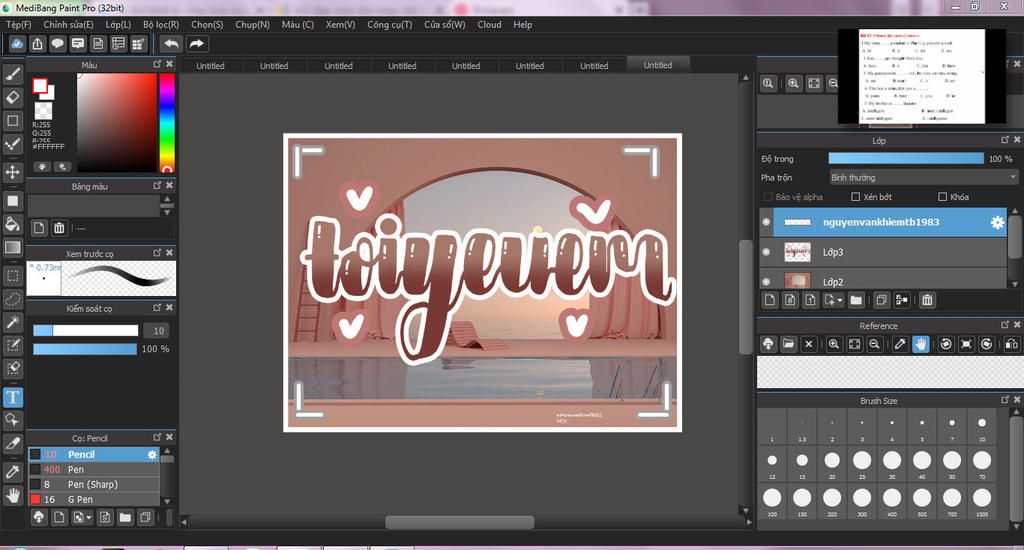Open Pencil brush settings gear
This screenshot has width=1024, height=550.
click(x=152, y=455)
